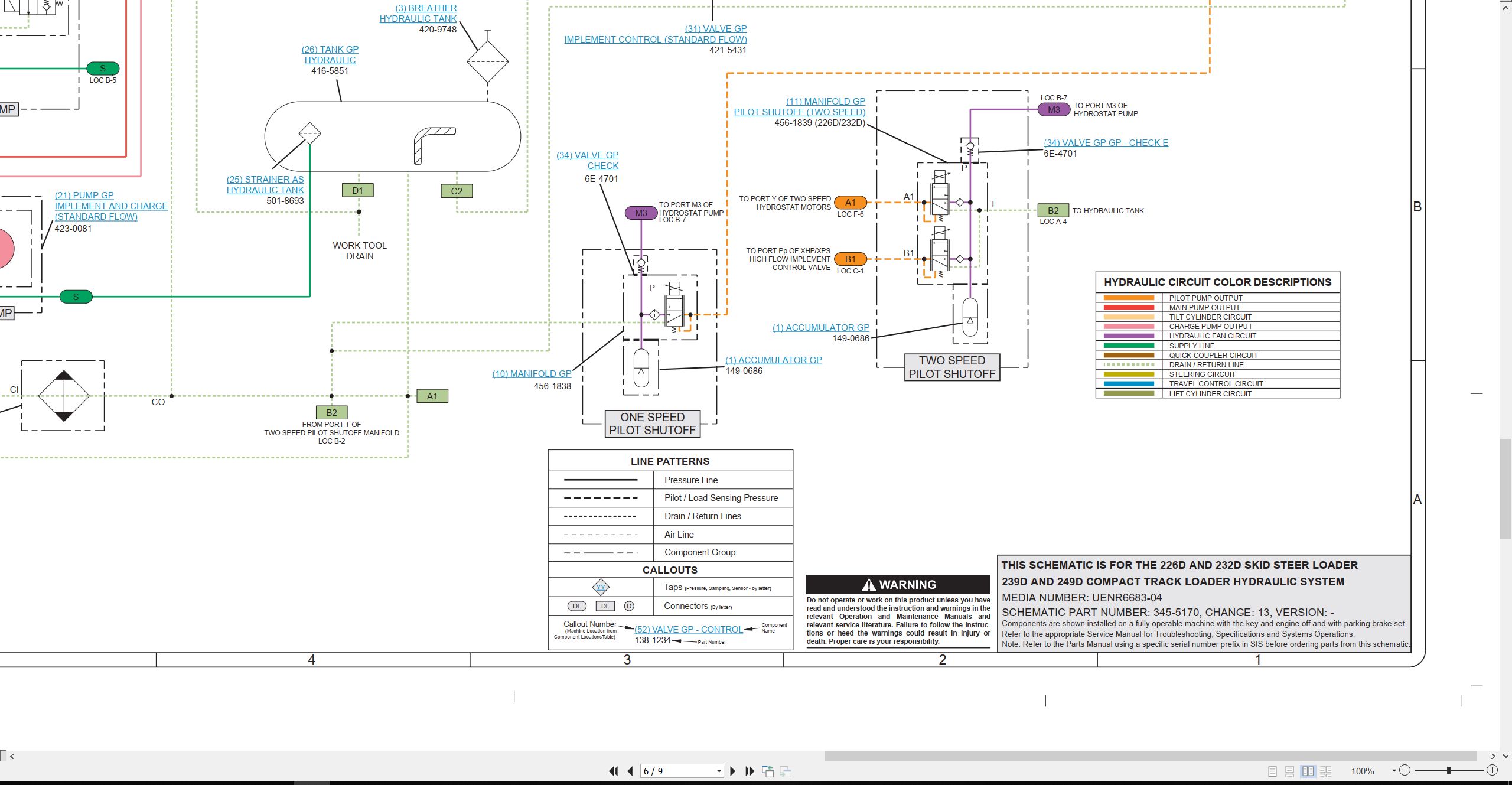This screenshot has height=785, width=1512.
Task: Open the (34) Valve GP GP - Check E link
Action: click(1106, 143)
